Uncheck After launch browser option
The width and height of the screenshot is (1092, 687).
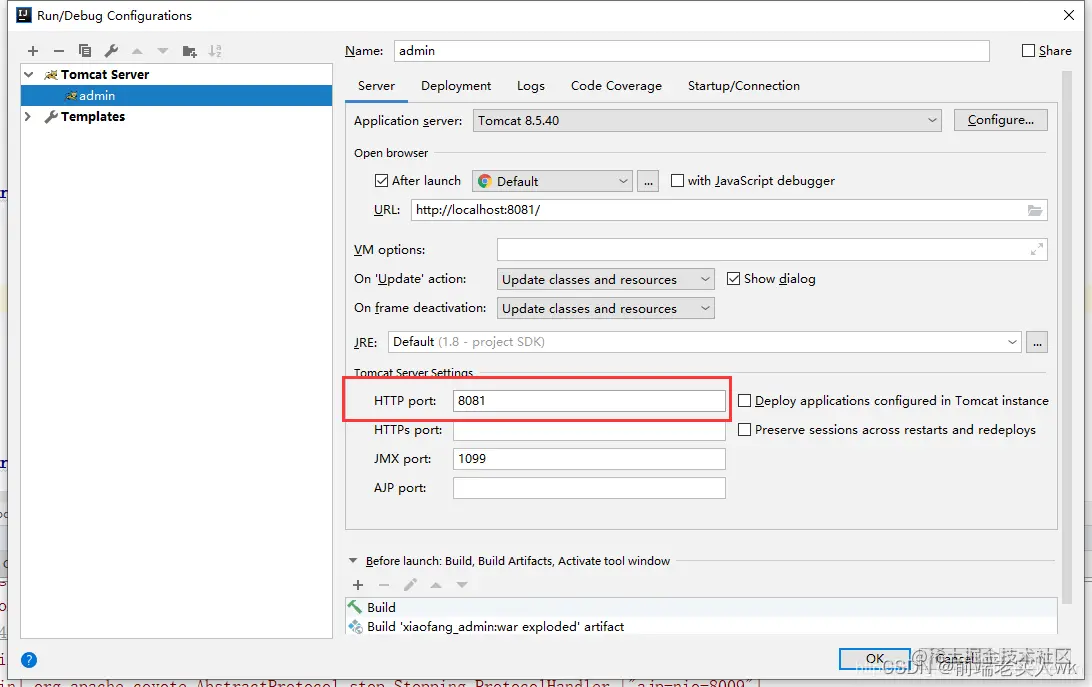[381, 180]
